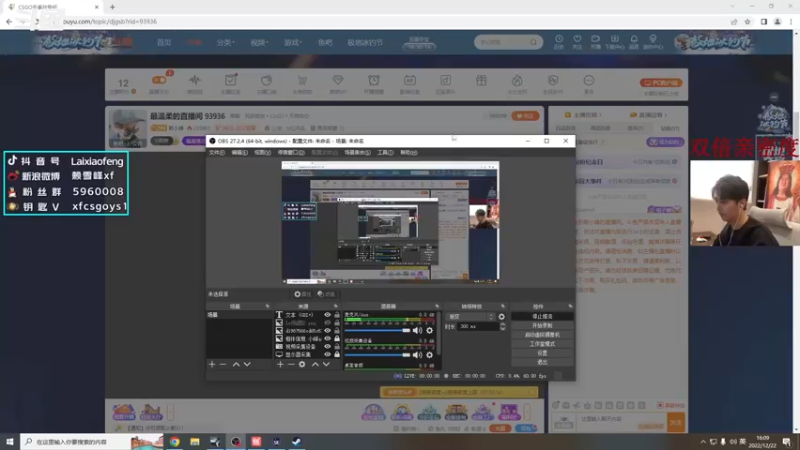
Task: Move source down in sources toolbar
Action: tap(326, 364)
